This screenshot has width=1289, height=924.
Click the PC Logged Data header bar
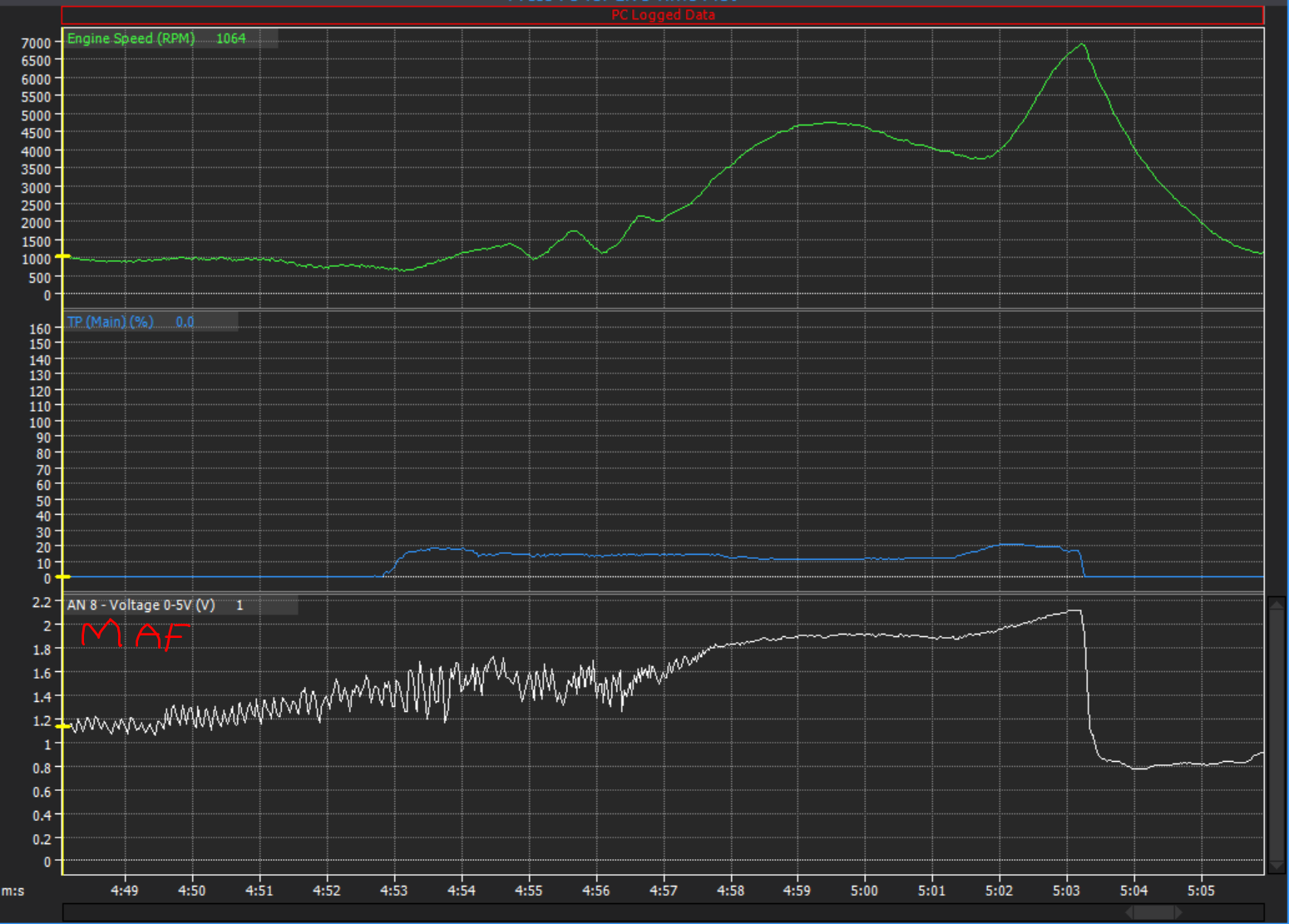click(662, 15)
